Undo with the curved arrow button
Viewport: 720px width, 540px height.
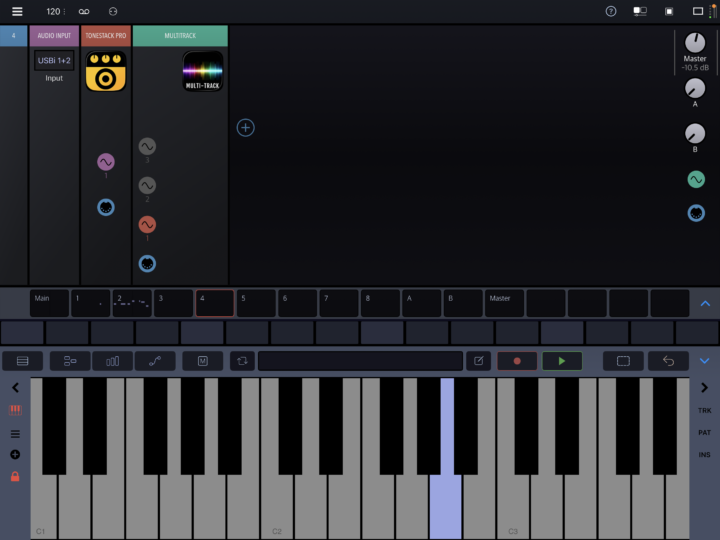[x=668, y=361]
